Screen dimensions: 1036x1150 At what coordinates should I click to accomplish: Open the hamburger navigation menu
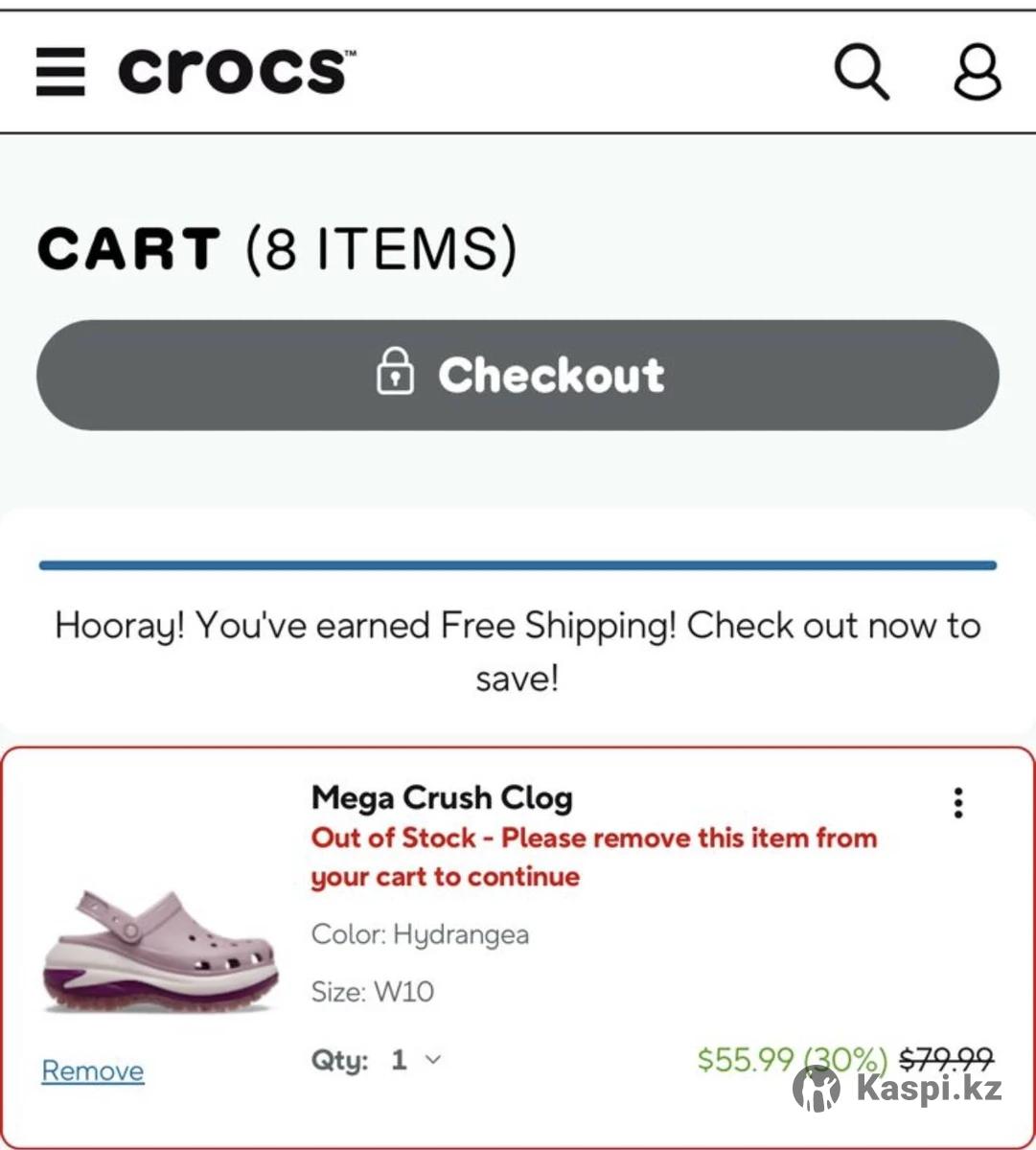pyautogui.click(x=60, y=72)
